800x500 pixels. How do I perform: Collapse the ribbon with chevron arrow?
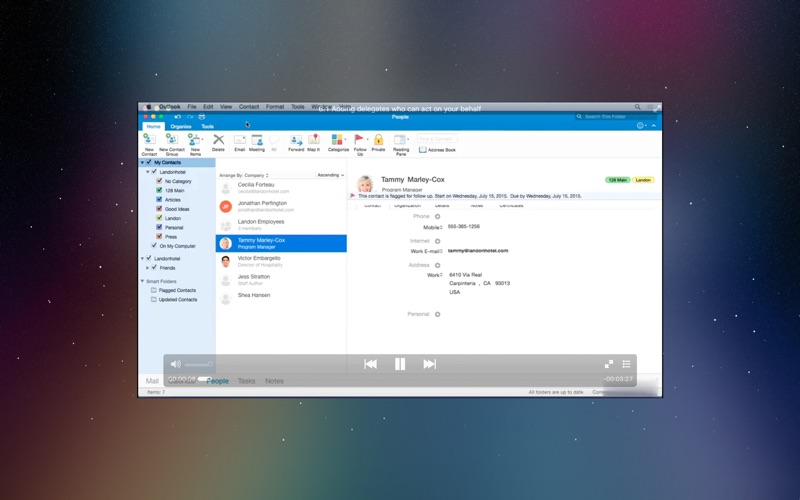tap(654, 126)
